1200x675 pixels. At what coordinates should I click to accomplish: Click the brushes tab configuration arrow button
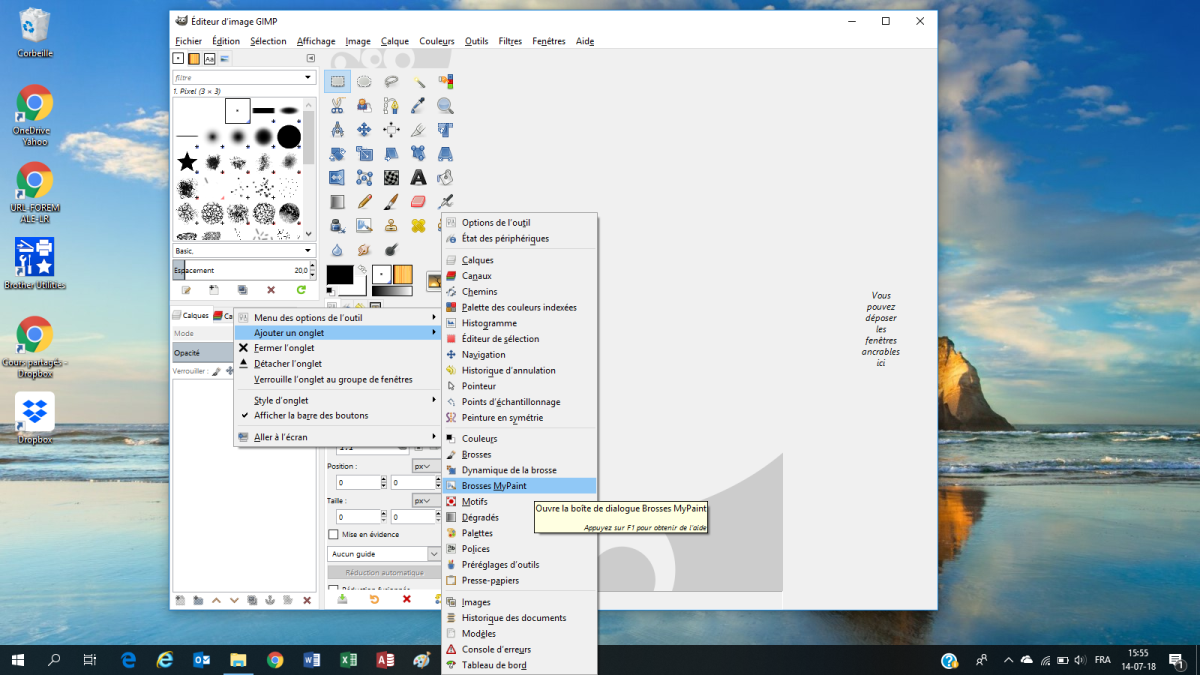pos(310,58)
